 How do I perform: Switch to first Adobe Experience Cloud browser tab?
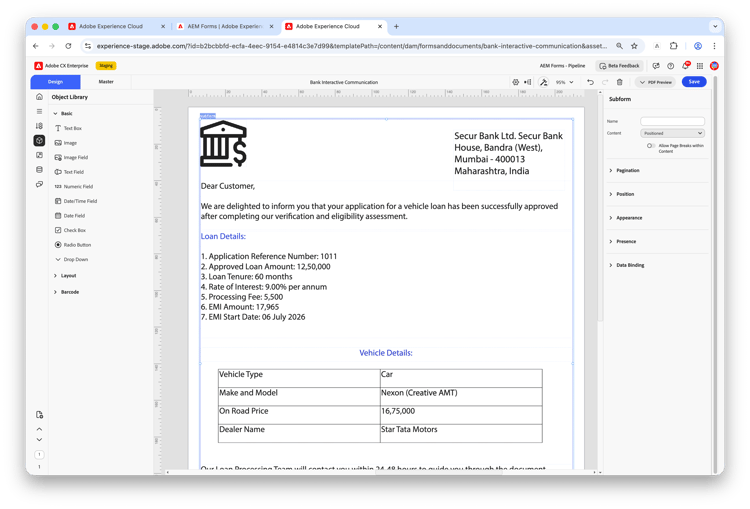(x=111, y=26)
